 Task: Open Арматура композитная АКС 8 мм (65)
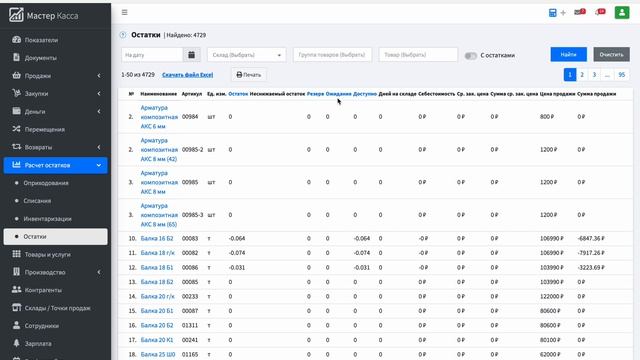[159, 215]
